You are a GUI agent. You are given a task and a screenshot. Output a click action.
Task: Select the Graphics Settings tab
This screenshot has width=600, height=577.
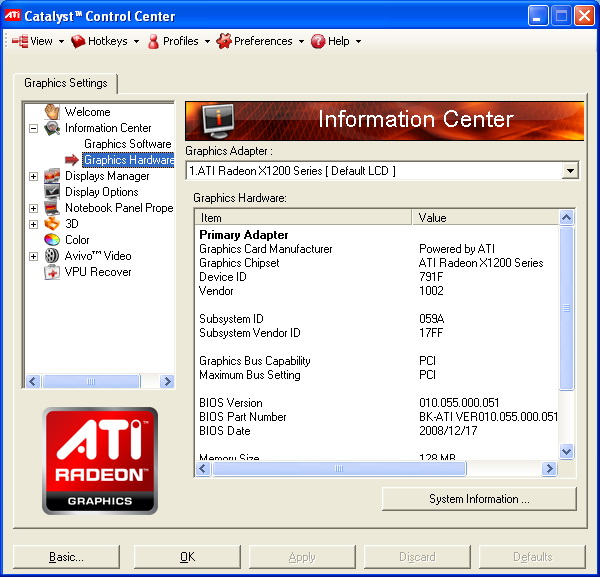point(65,83)
